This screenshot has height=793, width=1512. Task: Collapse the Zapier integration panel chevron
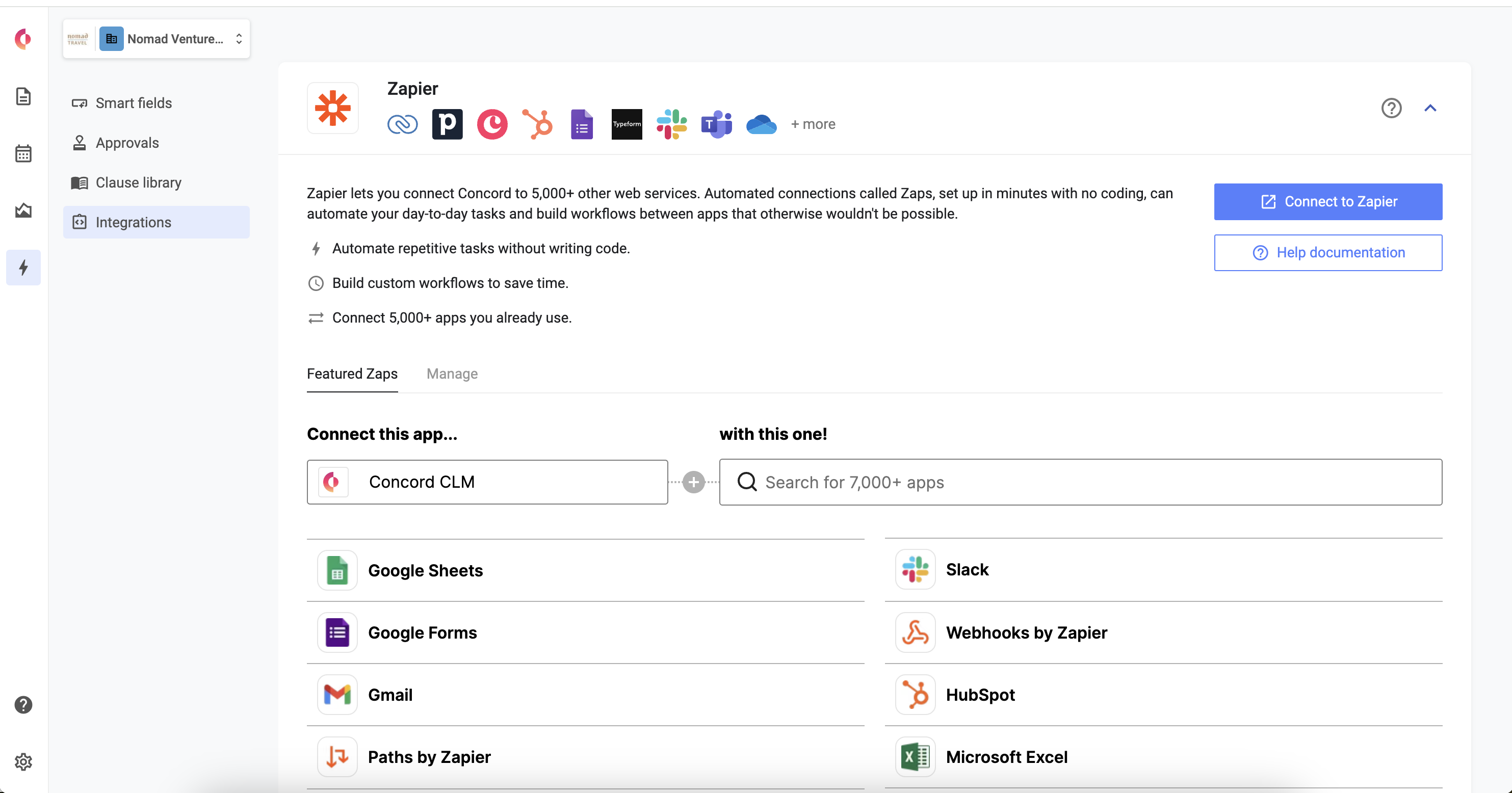1430,108
